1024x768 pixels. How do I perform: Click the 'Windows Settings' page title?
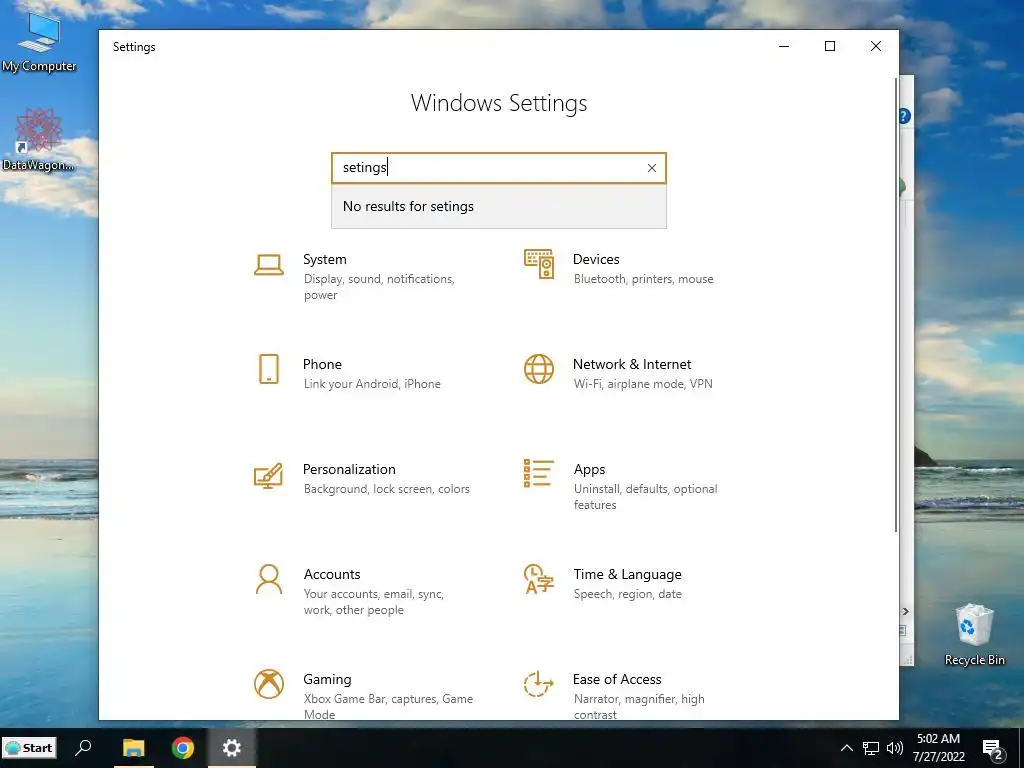click(499, 103)
